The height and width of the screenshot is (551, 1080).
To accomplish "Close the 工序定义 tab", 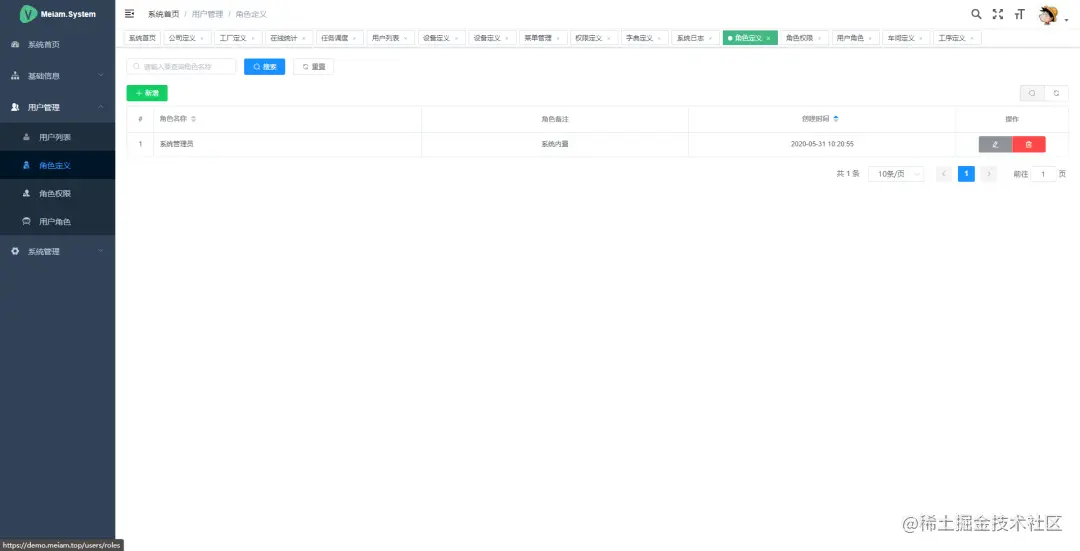I will (972, 39).
